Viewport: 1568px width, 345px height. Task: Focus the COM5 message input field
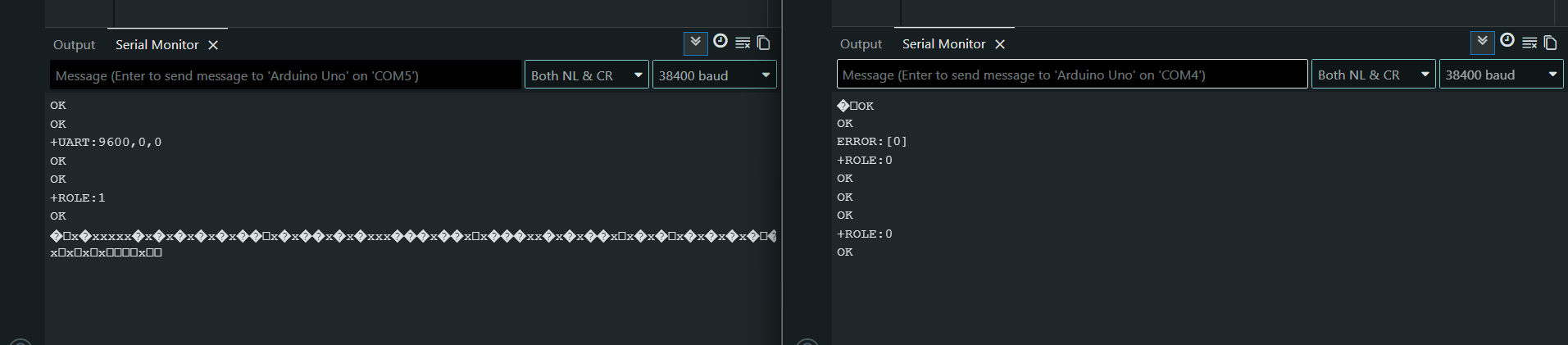click(x=285, y=75)
